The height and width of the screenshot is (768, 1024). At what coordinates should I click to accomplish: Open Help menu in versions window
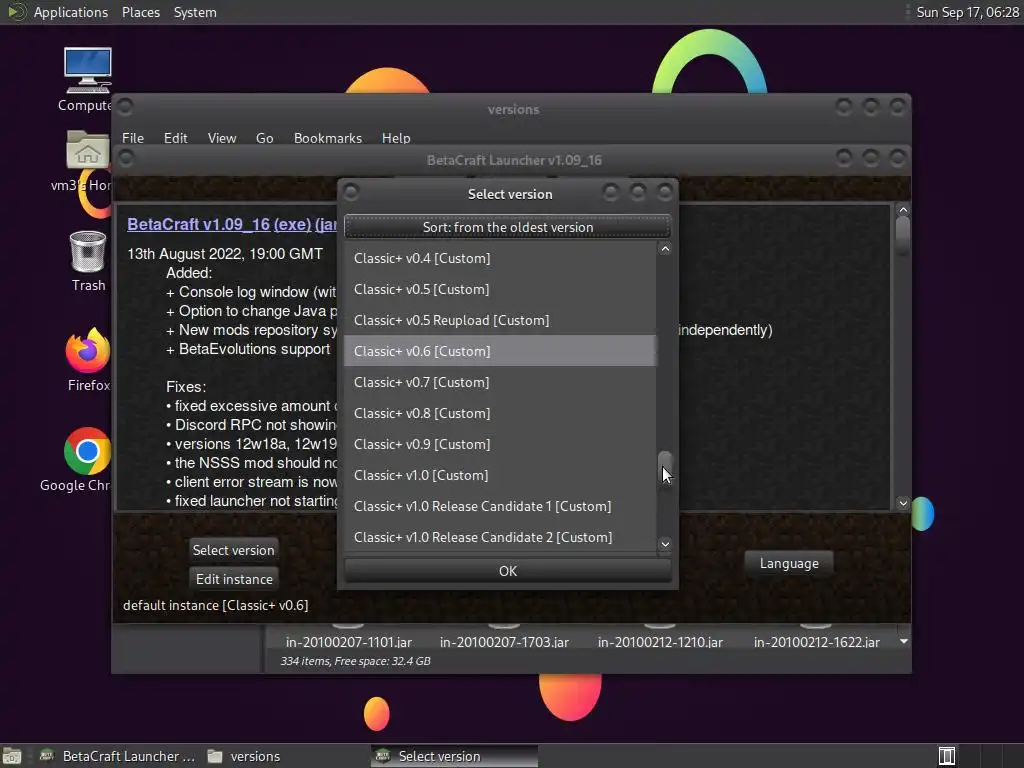tap(396, 138)
